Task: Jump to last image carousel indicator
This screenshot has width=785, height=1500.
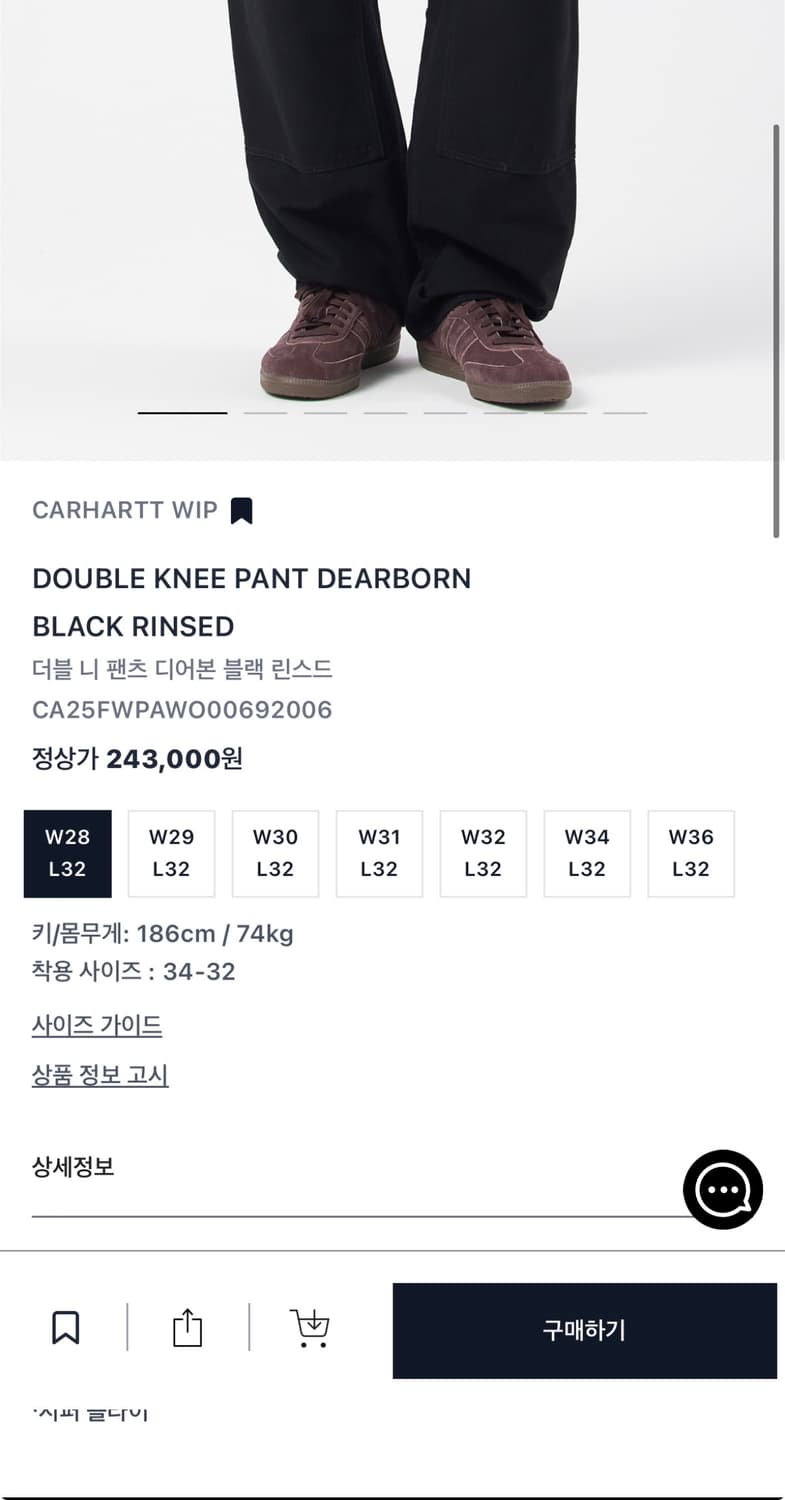Action: pos(625,412)
